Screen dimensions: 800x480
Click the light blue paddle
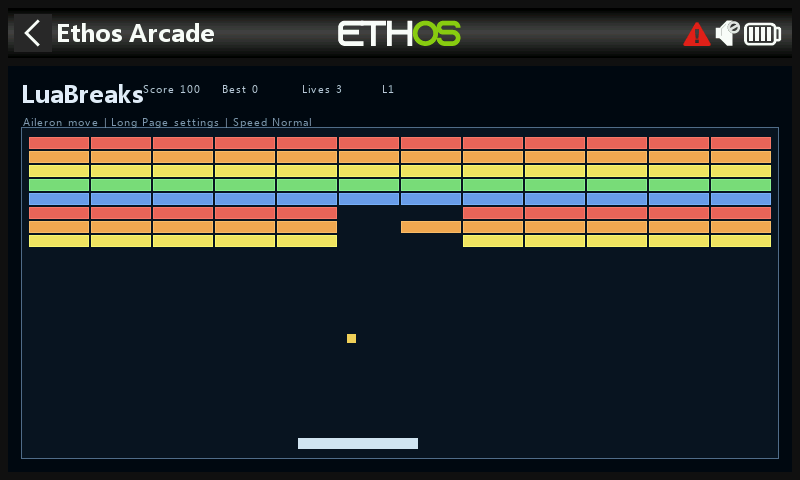(x=358, y=443)
